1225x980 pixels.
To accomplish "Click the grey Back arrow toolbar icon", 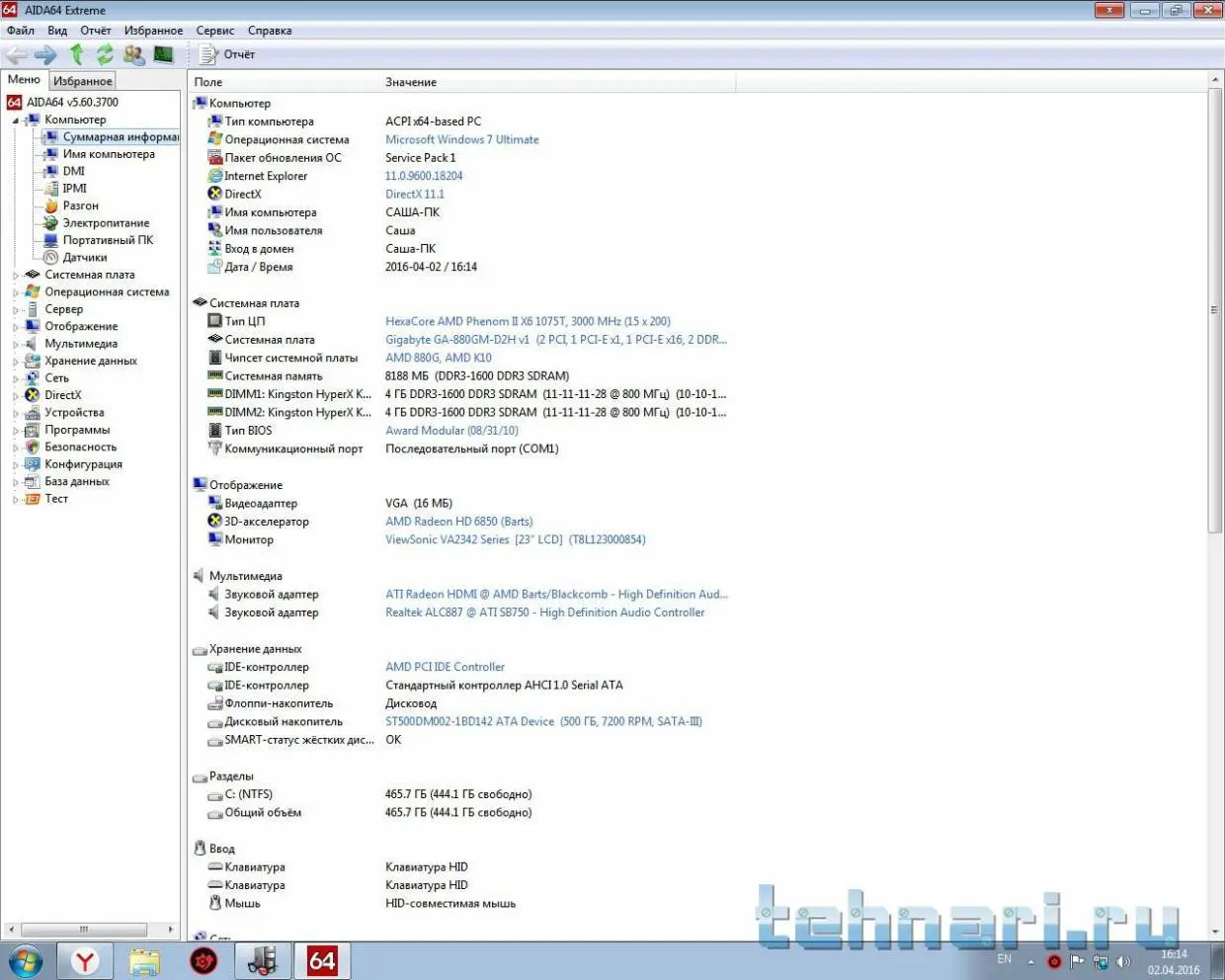I will (x=18, y=55).
